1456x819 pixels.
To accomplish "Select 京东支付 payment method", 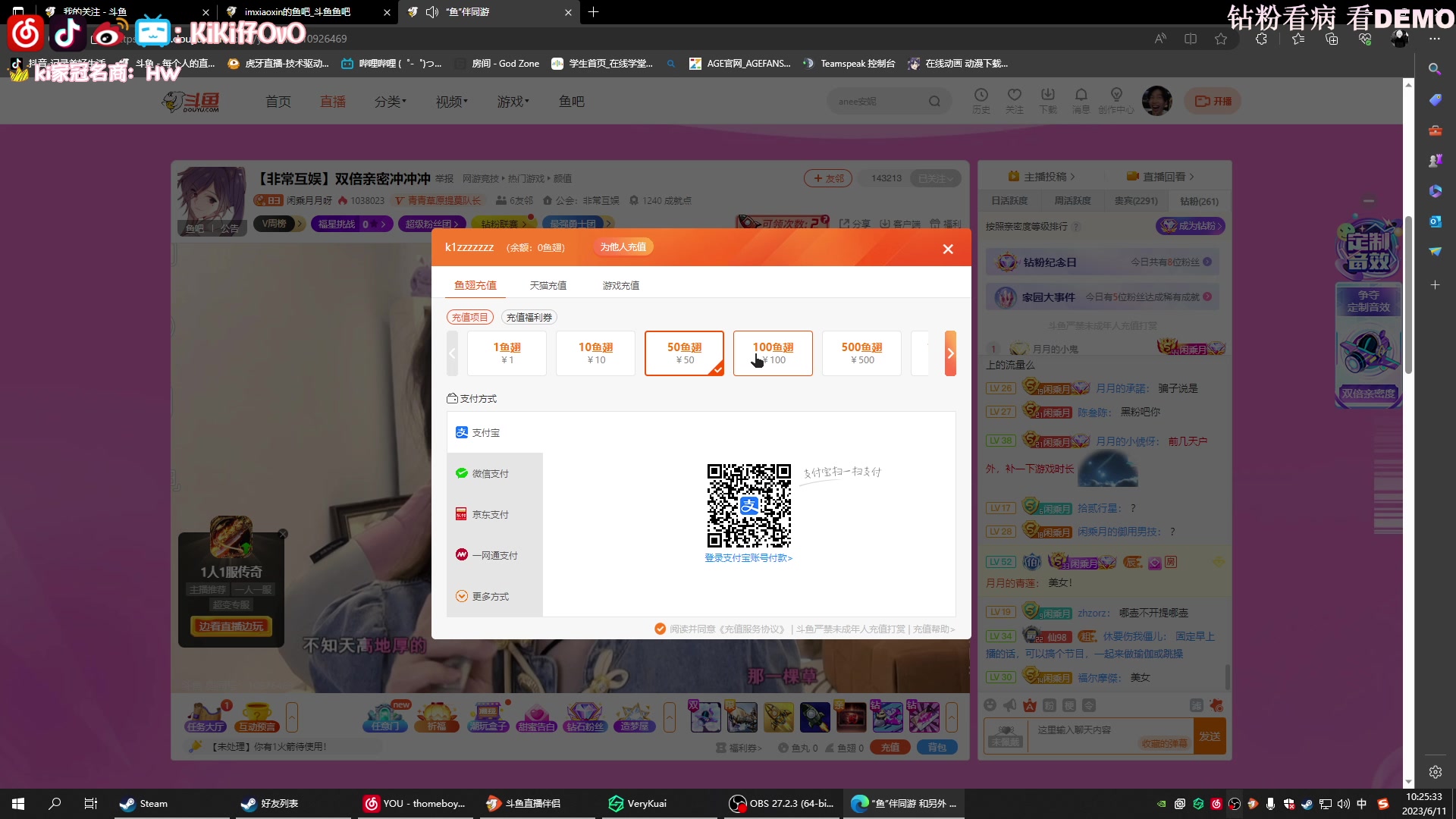I will pyautogui.click(x=494, y=514).
